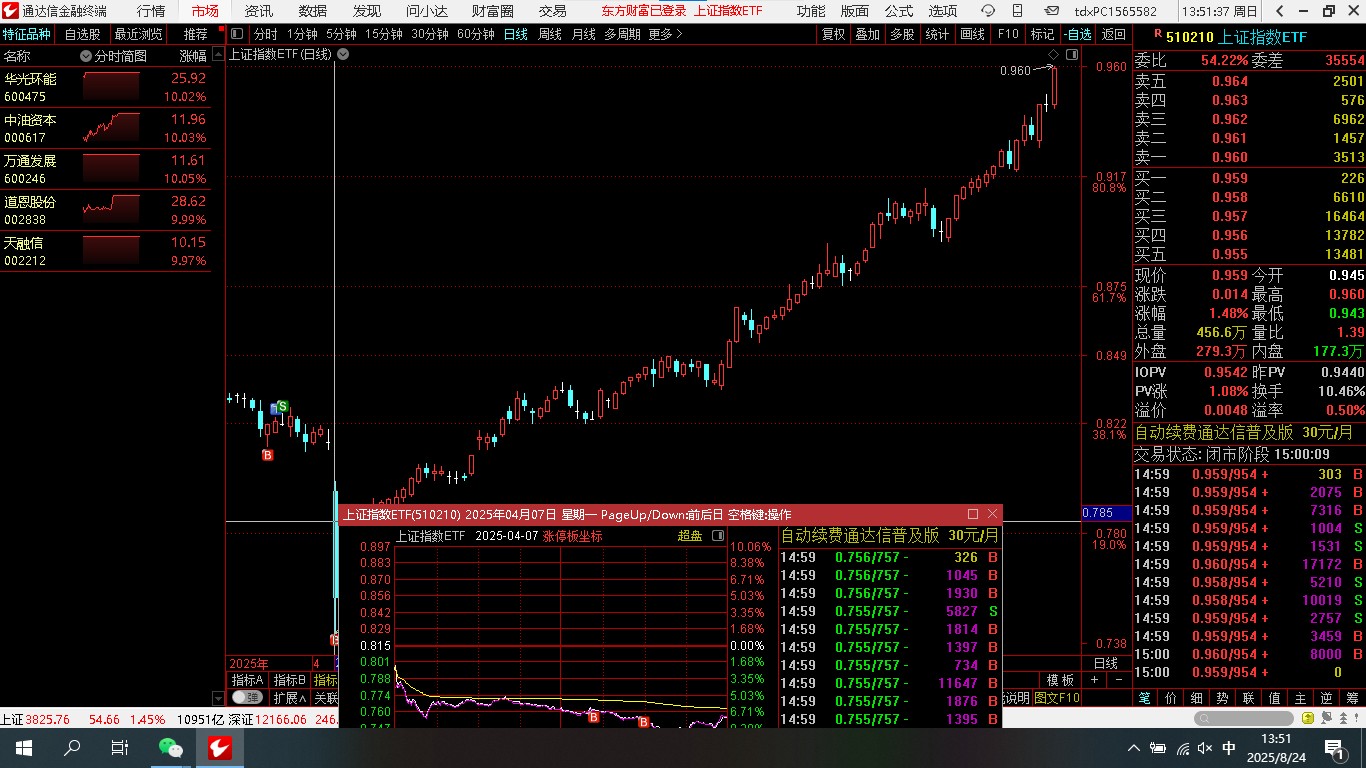Select the 价 tab in tick panel
Screen dimensions: 1366x768
[x=1171, y=698]
